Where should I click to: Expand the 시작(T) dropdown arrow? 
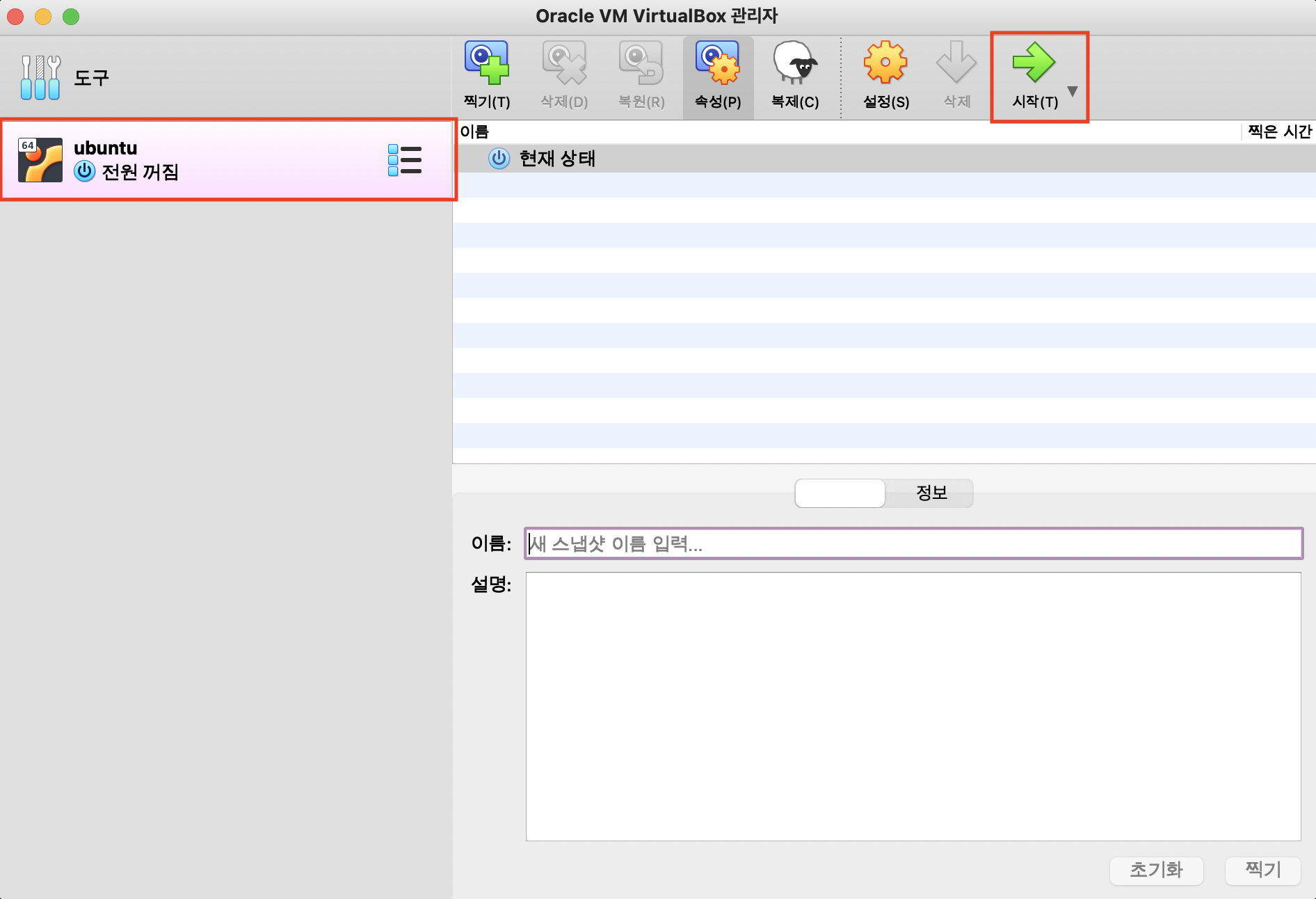tap(1073, 91)
